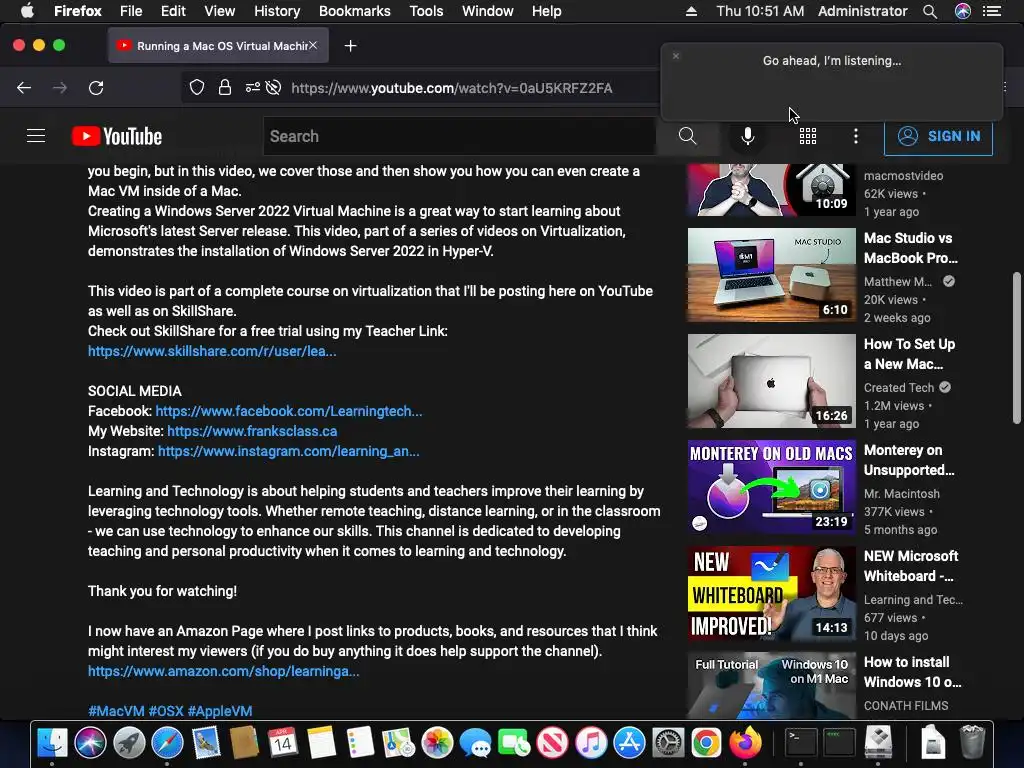Click the search magnifier button on YouTube

687,136
